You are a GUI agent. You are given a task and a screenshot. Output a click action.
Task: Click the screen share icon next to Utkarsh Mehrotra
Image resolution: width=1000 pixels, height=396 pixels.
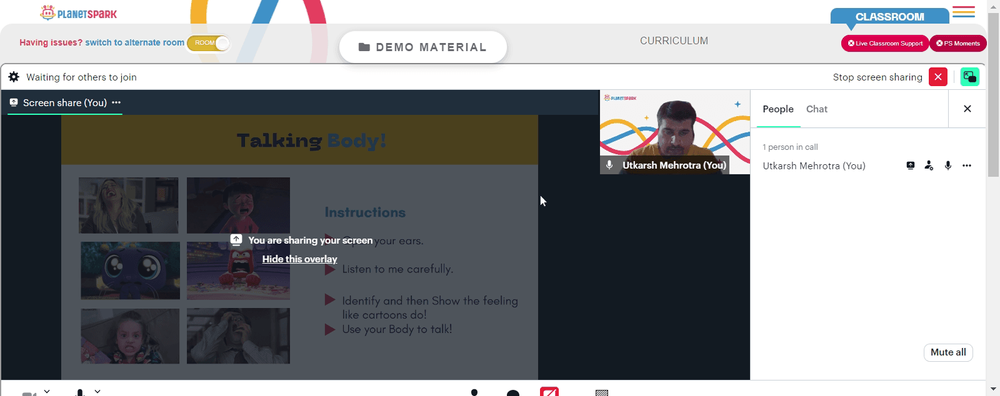point(910,166)
